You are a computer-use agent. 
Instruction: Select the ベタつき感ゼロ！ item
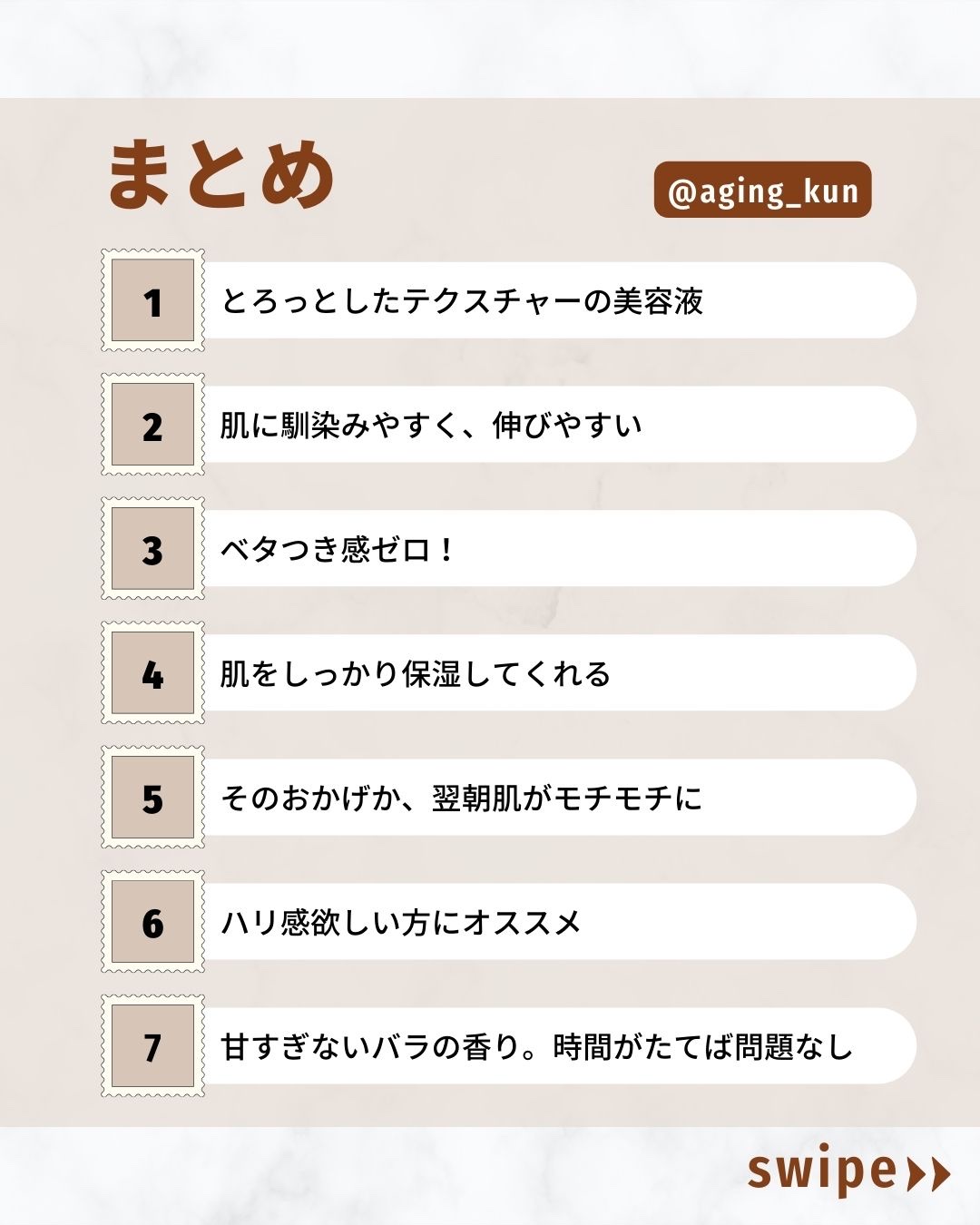(338, 550)
